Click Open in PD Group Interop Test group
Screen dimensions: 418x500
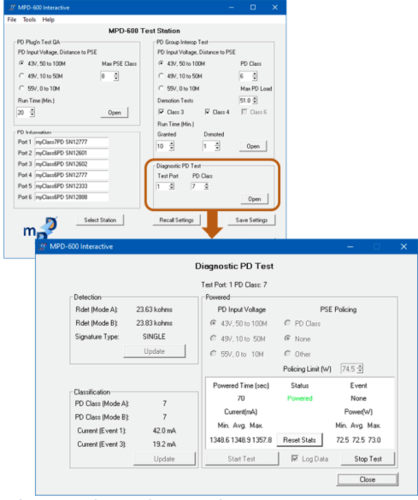click(x=253, y=146)
